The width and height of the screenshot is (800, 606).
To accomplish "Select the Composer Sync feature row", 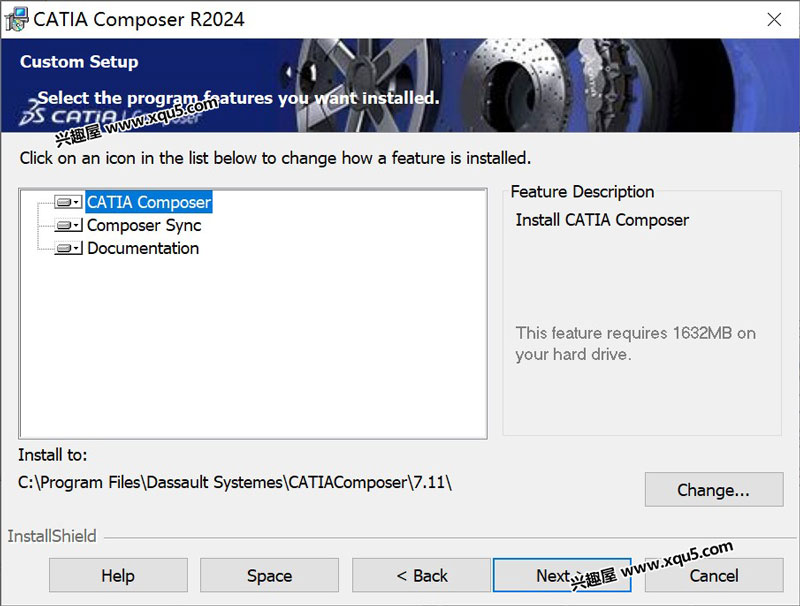I will (144, 225).
